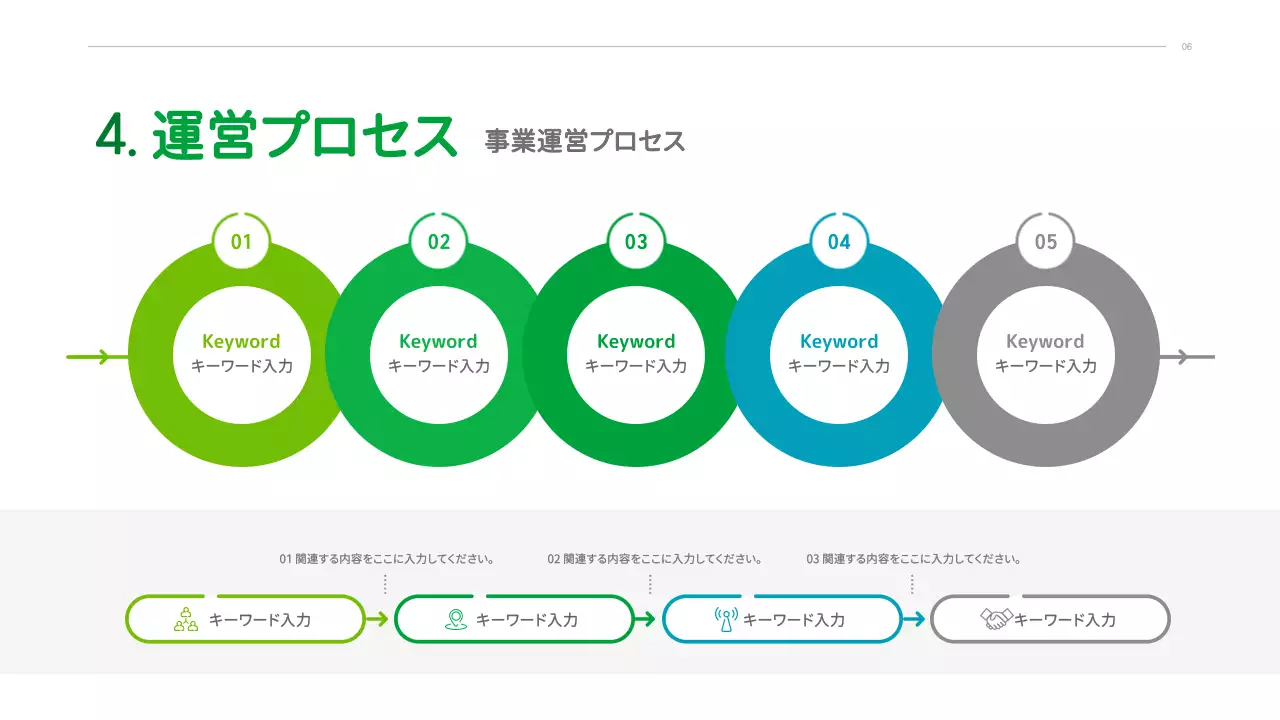1280x720 pixels.
Task: Click the caption starting with 03 関連する内容
Action: tap(914, 559)
